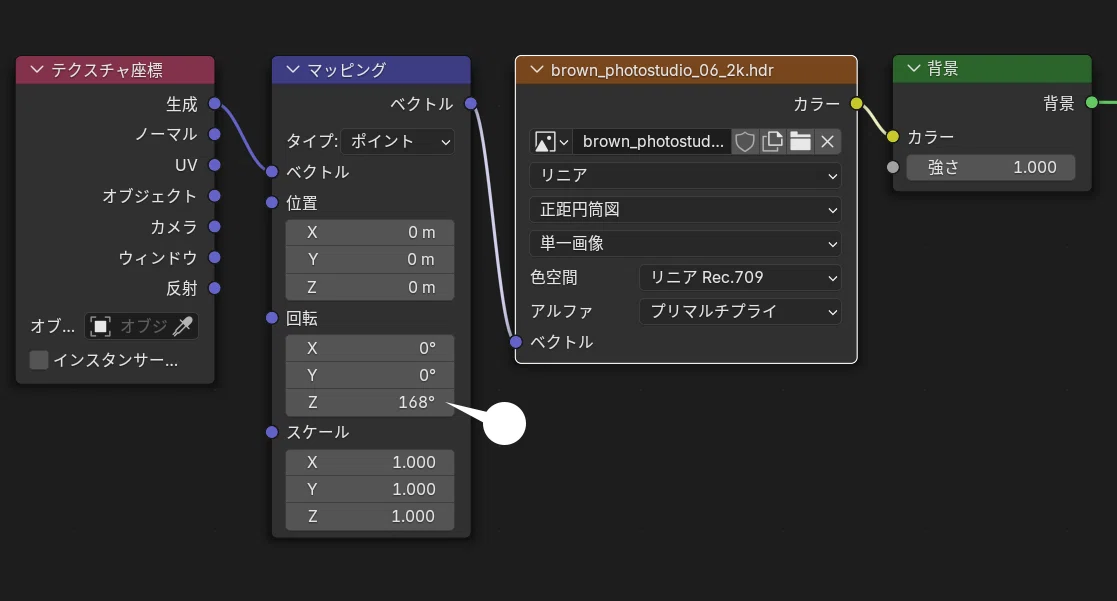1117x601 pixels.
Task: Open the リニア interpolation dropdown
Action: click(685, 175)
